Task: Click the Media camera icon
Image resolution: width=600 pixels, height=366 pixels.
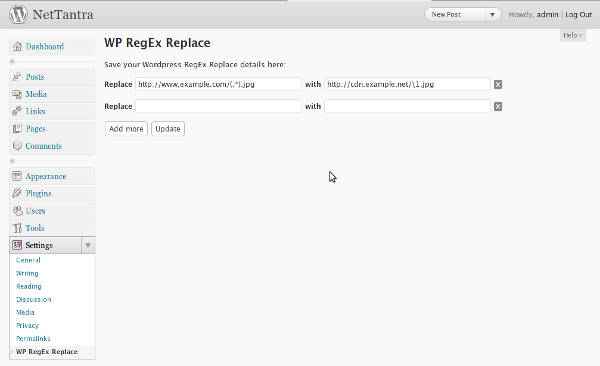Action: 17,94
